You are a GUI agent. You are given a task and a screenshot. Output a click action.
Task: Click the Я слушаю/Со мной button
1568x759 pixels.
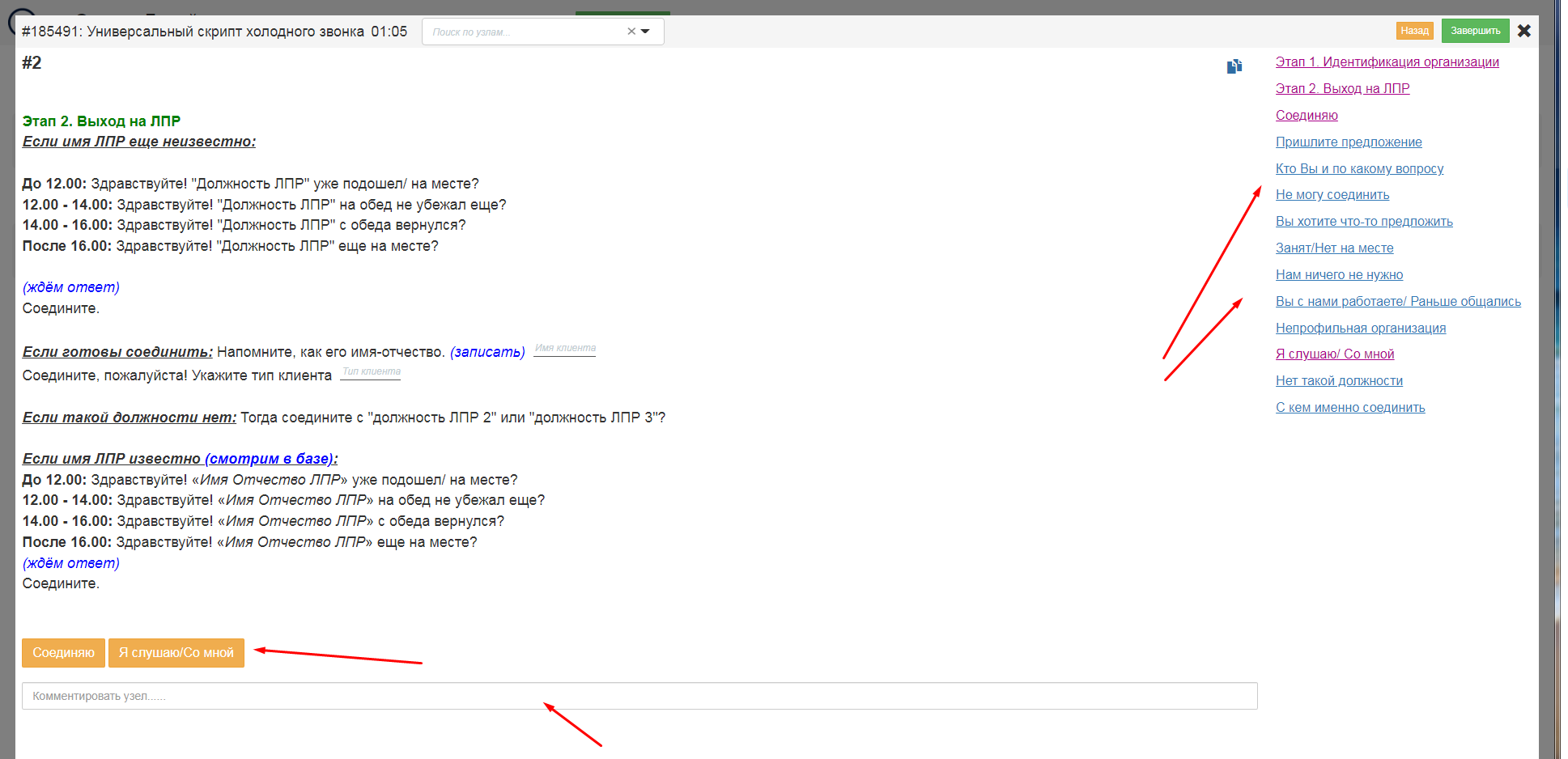pyautogui.click(x=176, y=653)
